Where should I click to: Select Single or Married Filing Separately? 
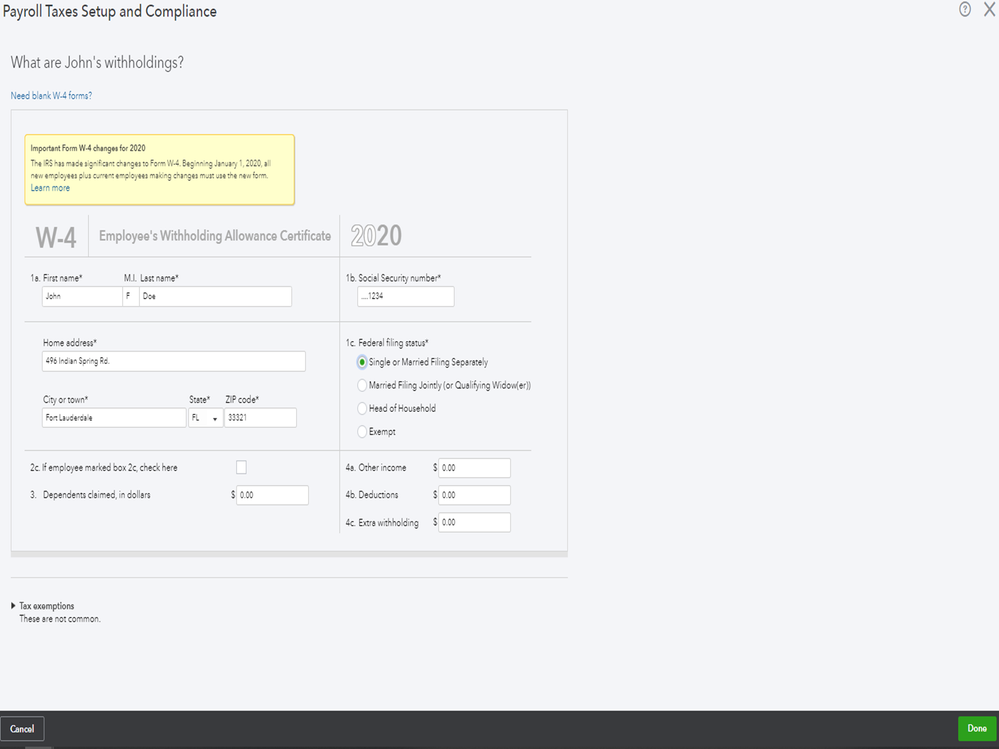(x=362, y=362)
